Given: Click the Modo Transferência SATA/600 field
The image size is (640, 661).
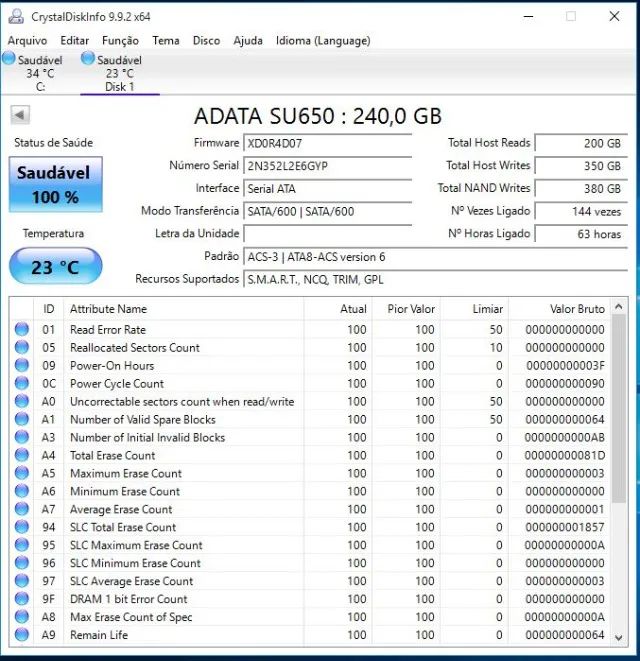Looking at the screenshot, I should [327, 211].
